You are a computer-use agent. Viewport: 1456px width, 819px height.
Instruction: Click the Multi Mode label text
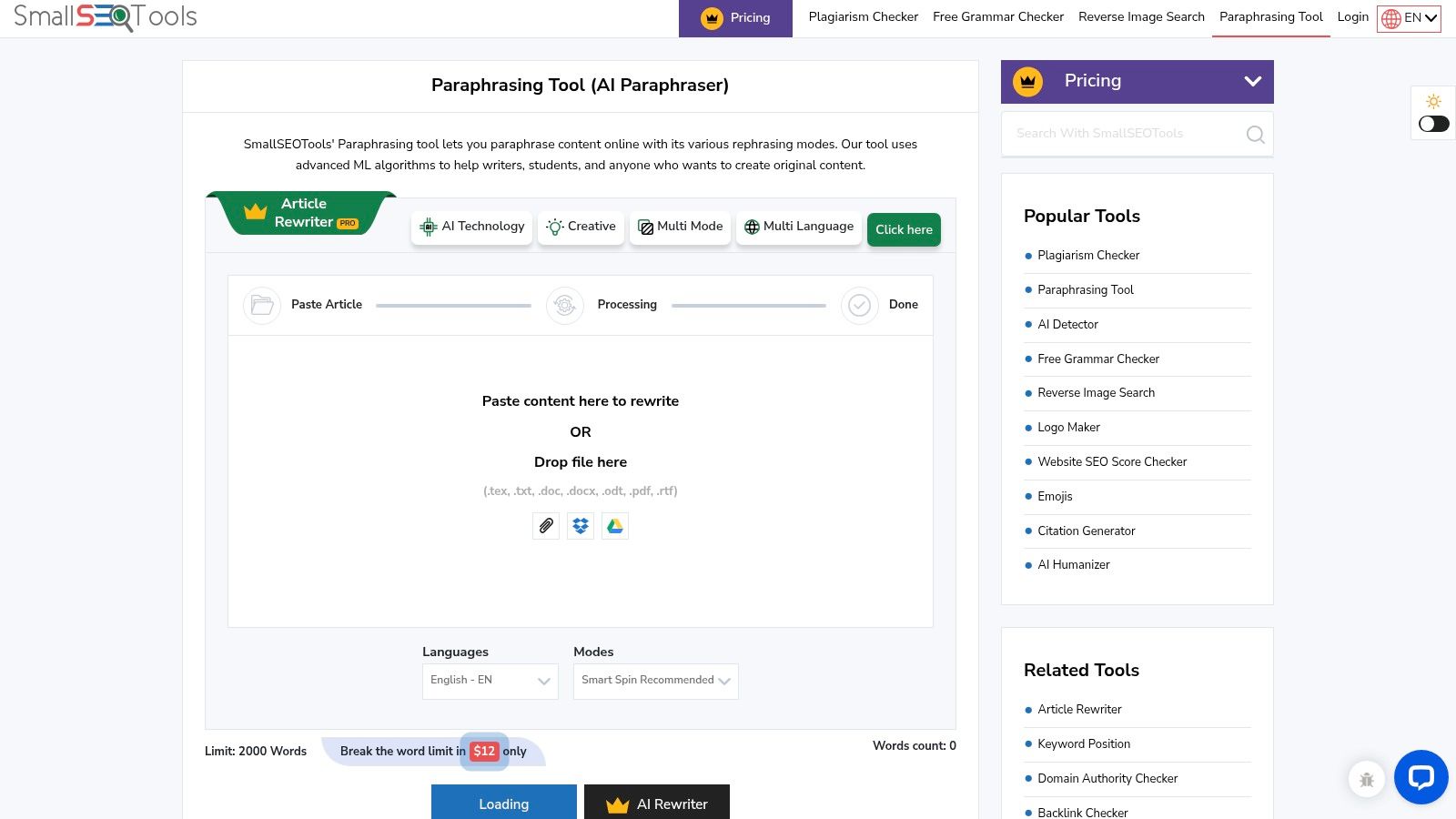690,227
